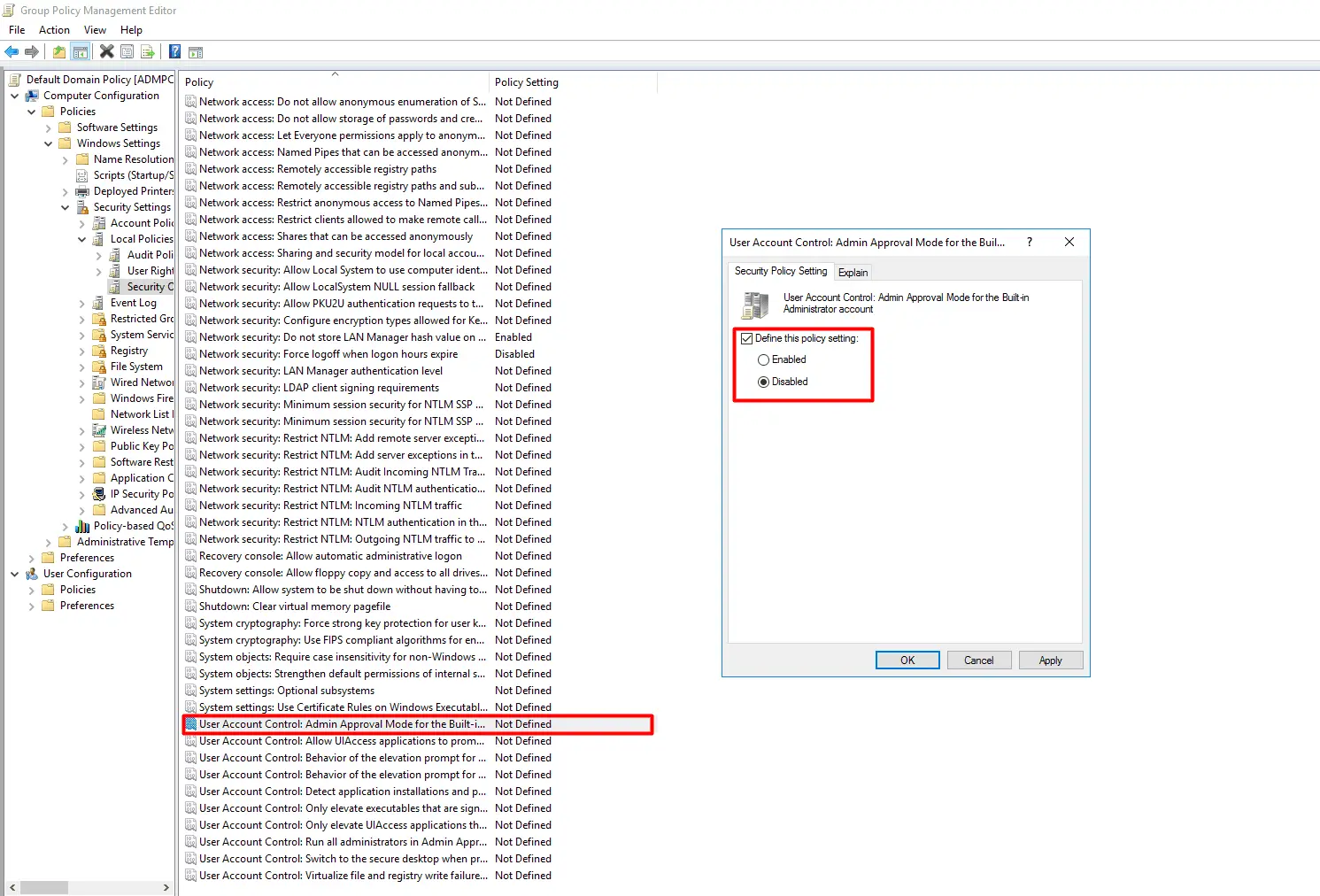Screen dimensions: 1320x896
Task: Click the Export List toolbar icon
Action: click(x=148, y=50)
